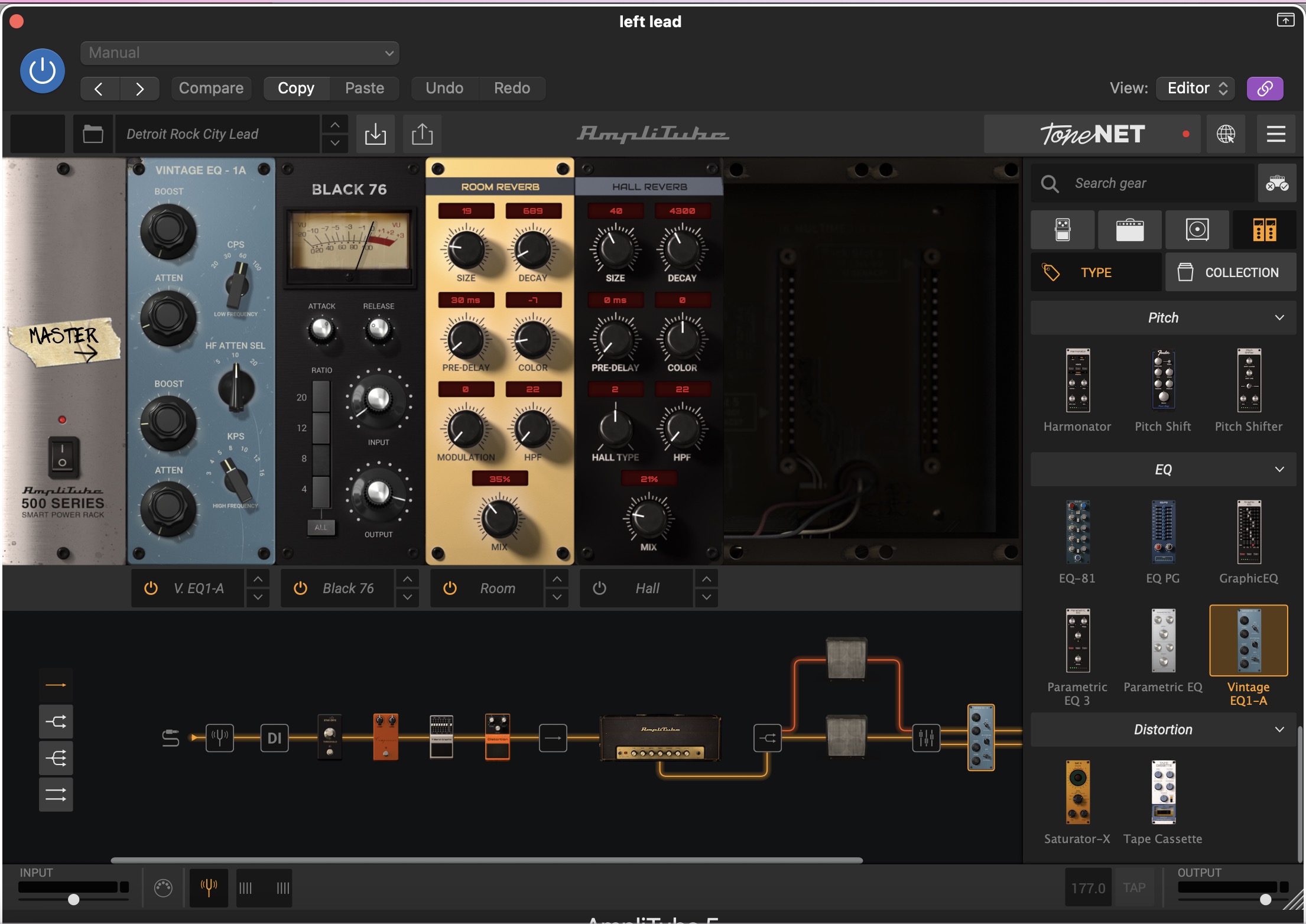Viewport: 1306px width, 924px height.
Task: Select ratio 20 button on Black 76
Action: pos(321,396)
